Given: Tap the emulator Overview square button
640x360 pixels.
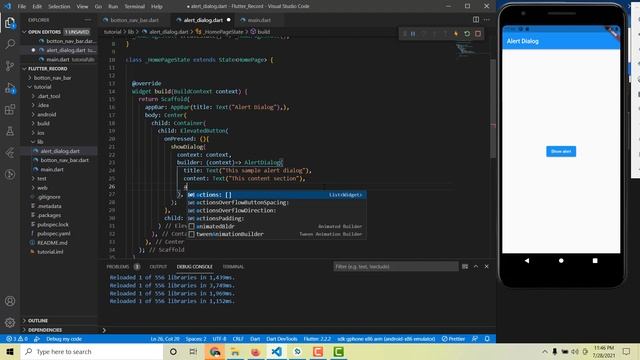Looking at the screenshot, I should pyautogui.click(x=595, y=260).
